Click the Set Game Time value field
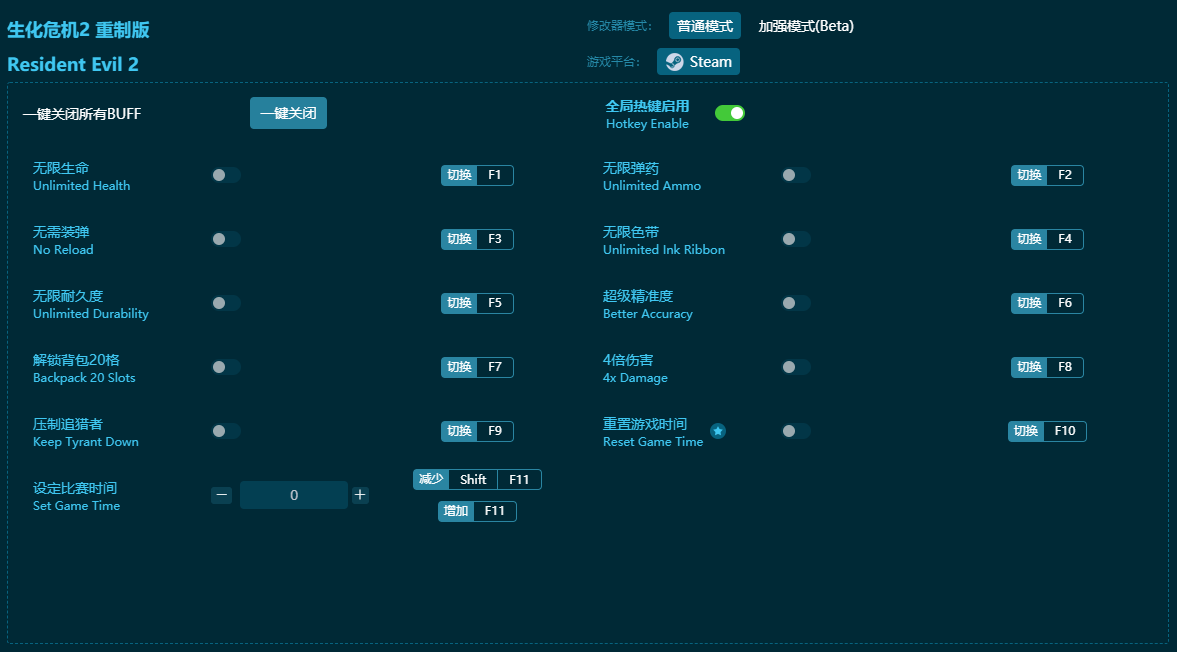This screenshot has width=1177, height=652. [293, 495]
